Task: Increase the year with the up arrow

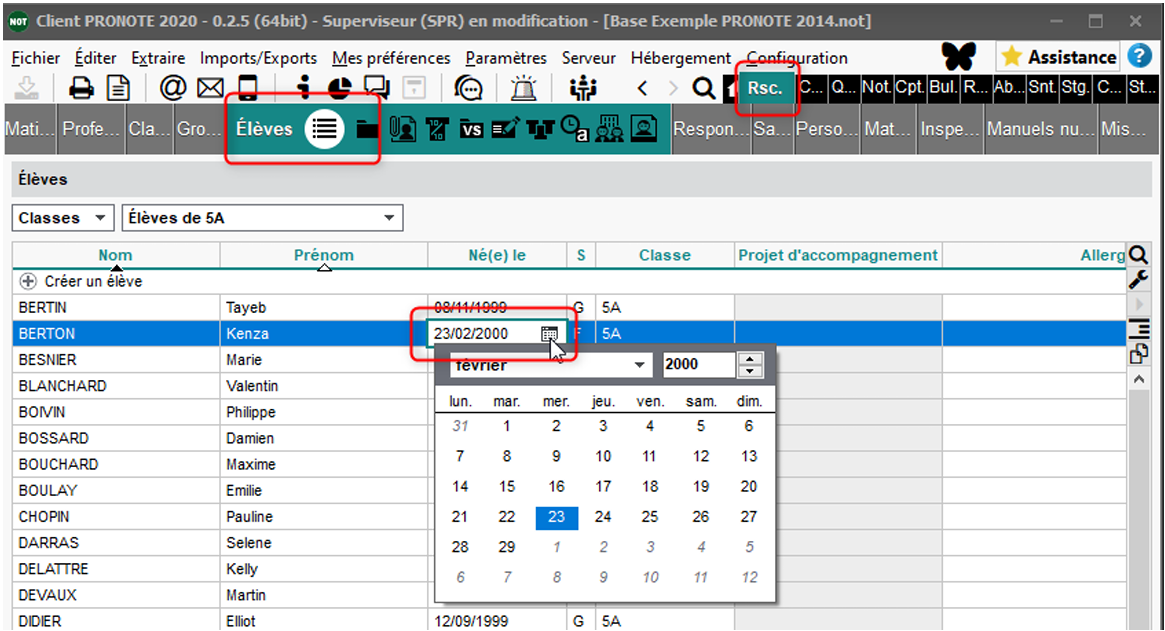Action: (x=750, y=360)
